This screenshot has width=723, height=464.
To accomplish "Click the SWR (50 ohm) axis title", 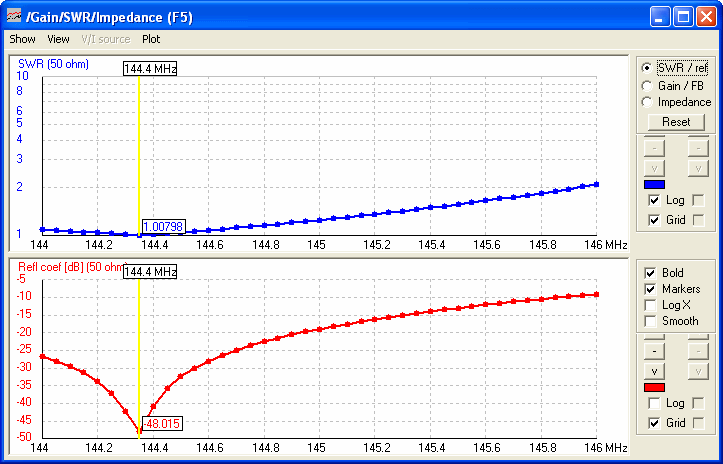I will [x=53, y=64].
